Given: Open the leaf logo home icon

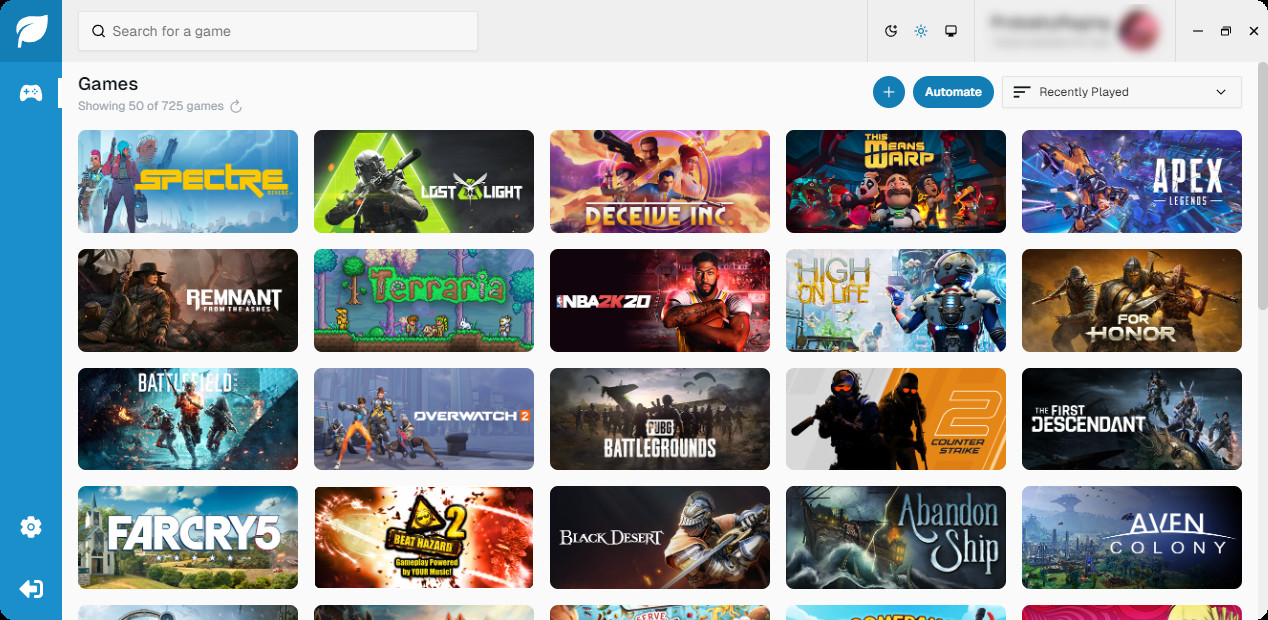Looking at the screenshot, I should tap(31, 31).
